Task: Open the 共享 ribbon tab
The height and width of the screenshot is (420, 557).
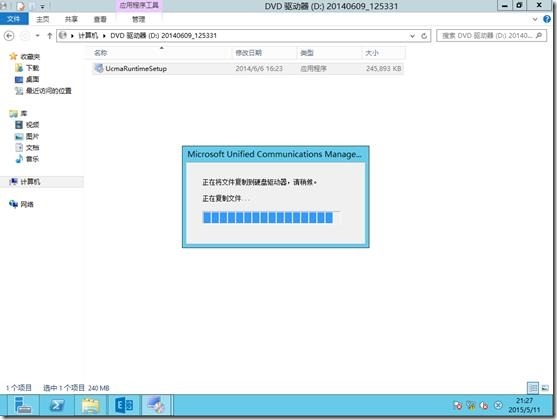Action: coord(71,19)
